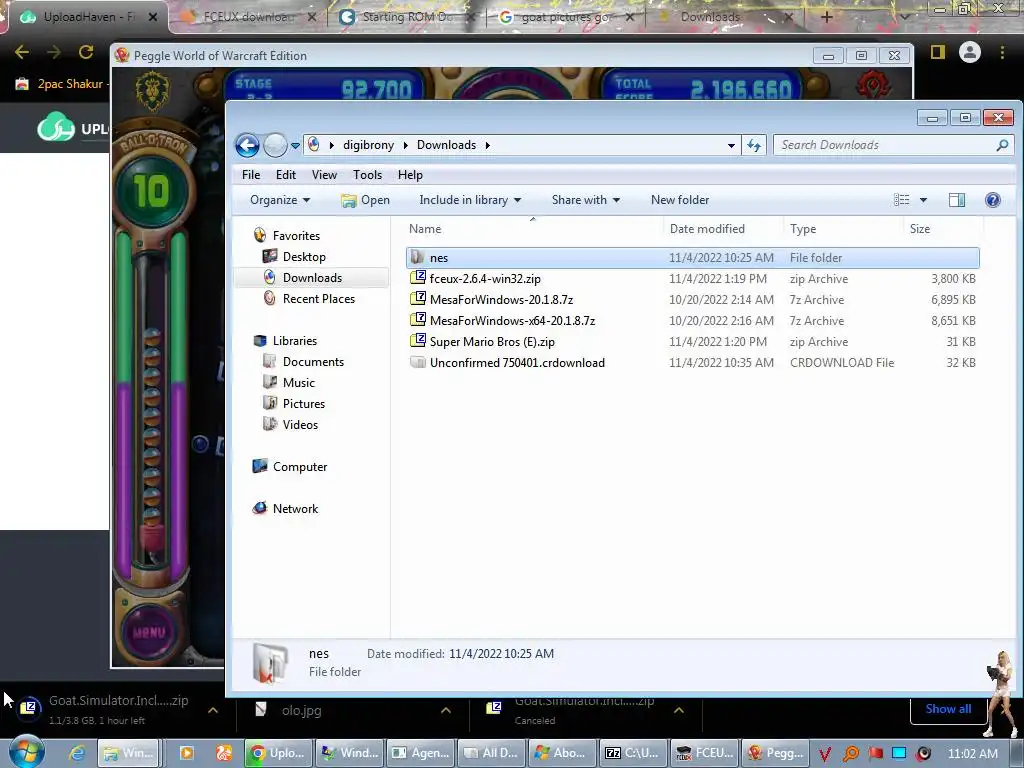Switch to Chrome UploadHaven taskbar button
This screenshot has width=1024, height=768.
tap(278, 753)
